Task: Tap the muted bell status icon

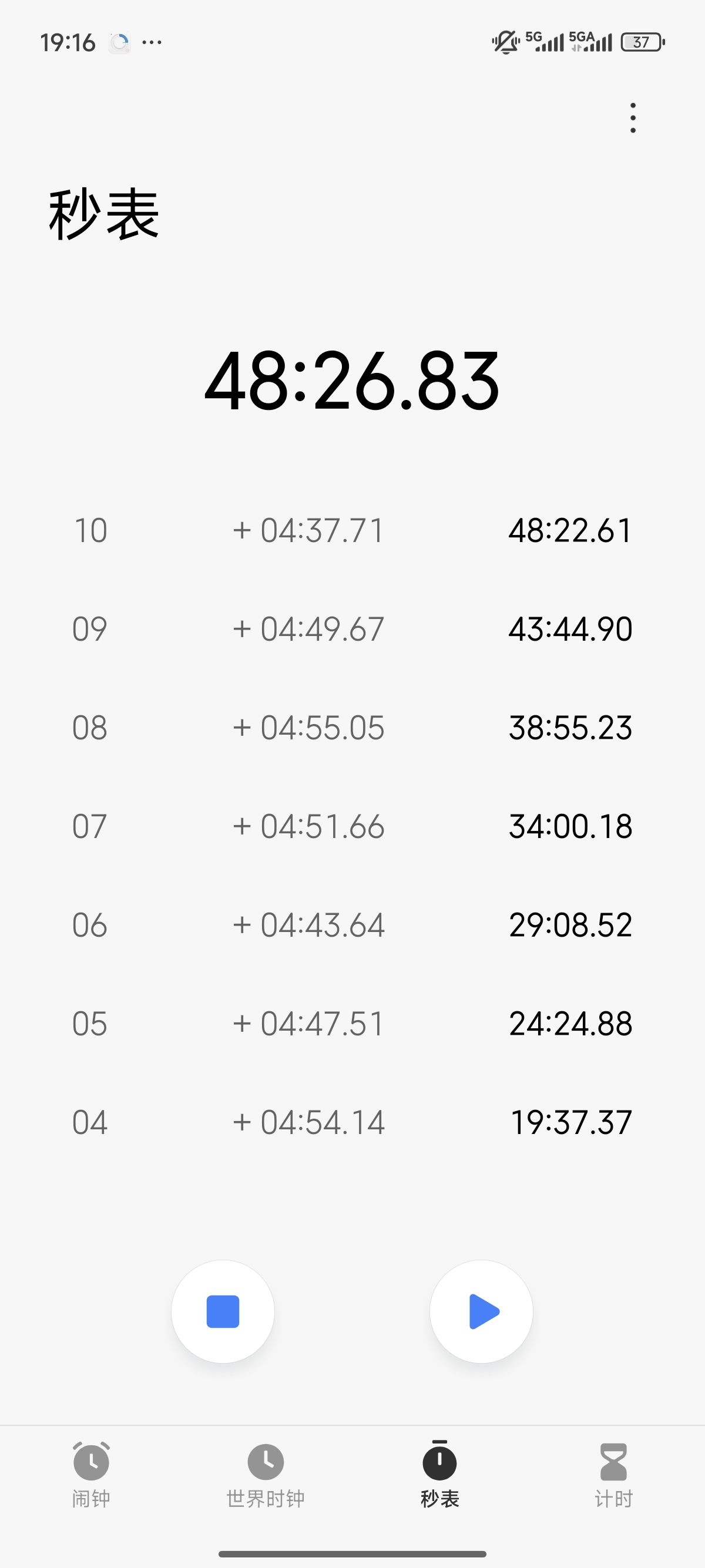Action: [505, 42]
